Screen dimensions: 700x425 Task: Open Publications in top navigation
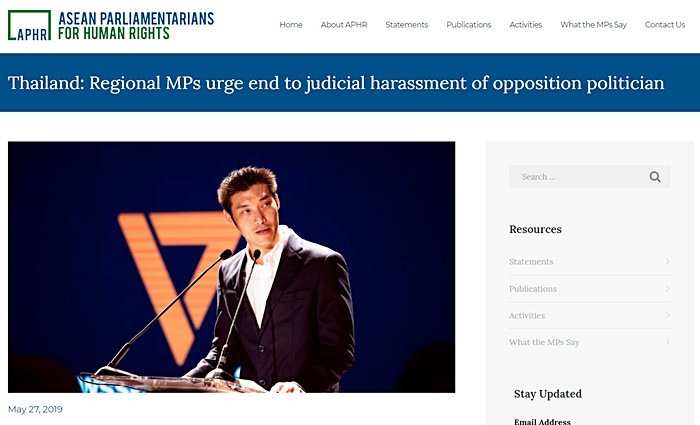(469, 25)
